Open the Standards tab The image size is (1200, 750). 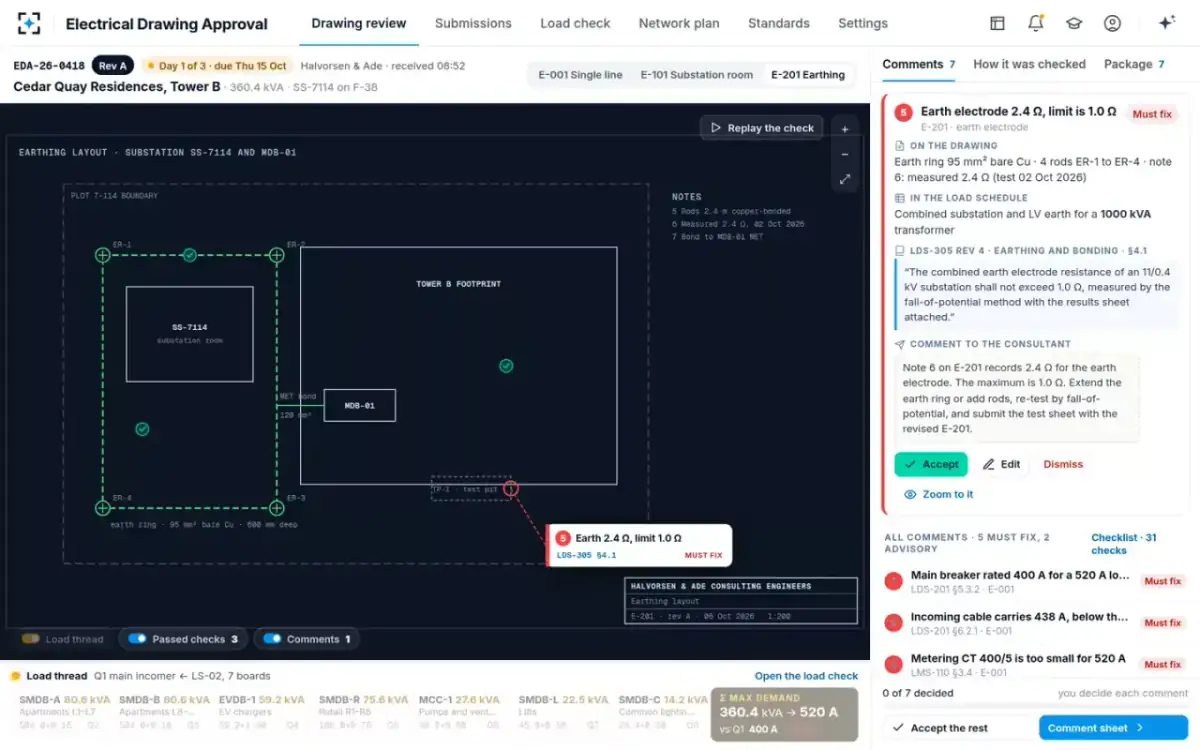coord(779,23)
